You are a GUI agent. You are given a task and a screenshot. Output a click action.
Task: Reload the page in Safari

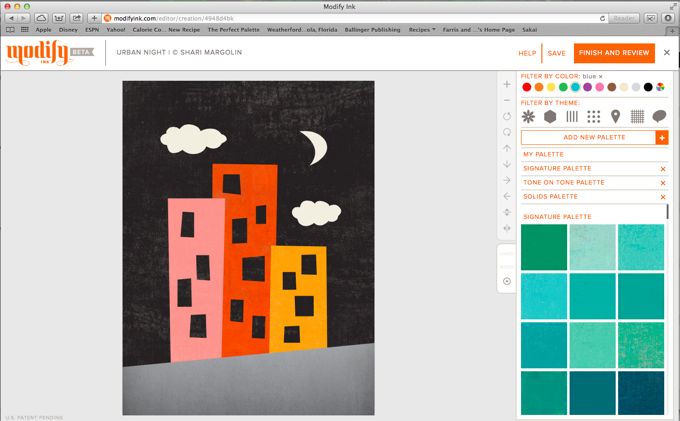(602, 18)
